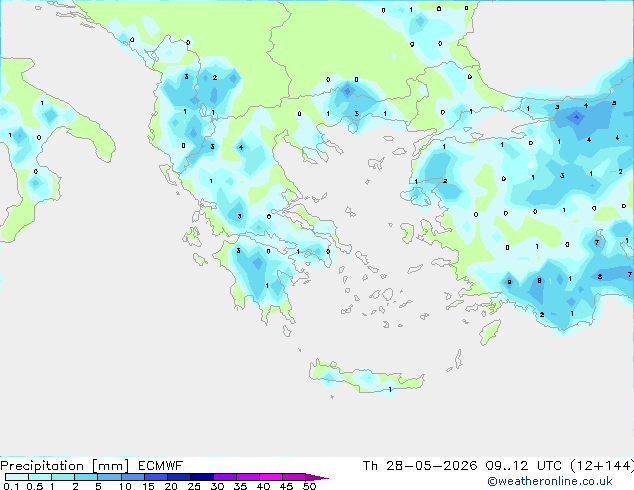The width and height of the screenshot is (634, 490).
Task: Click the '25' legend scale label
Action: [x=194, y=486]
